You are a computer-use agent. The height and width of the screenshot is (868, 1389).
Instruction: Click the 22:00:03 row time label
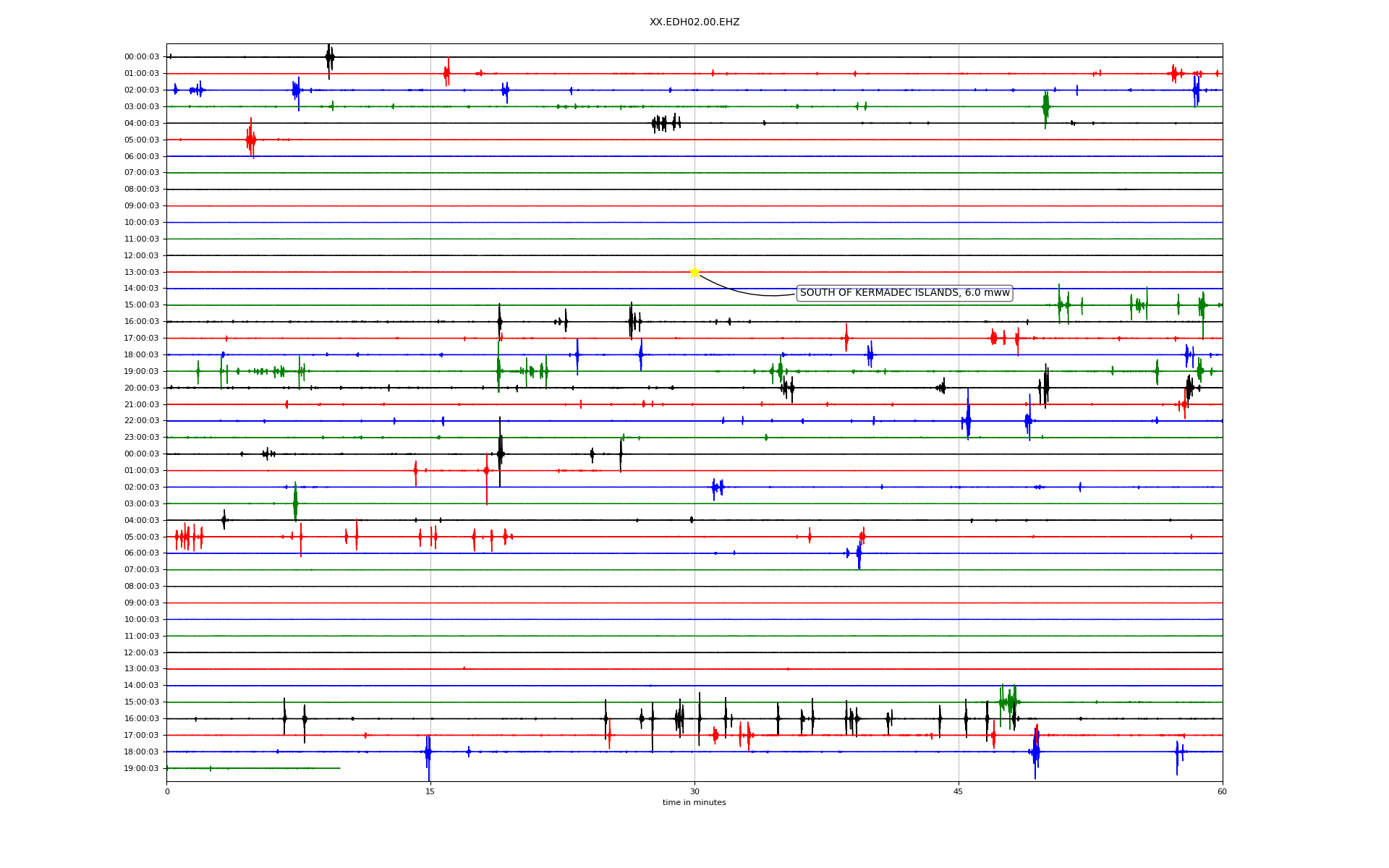point(141,421)
